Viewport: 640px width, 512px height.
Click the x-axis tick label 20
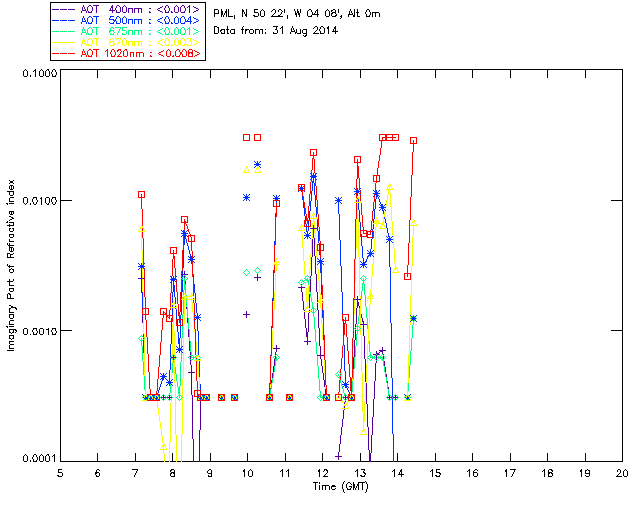pos(622,474)
